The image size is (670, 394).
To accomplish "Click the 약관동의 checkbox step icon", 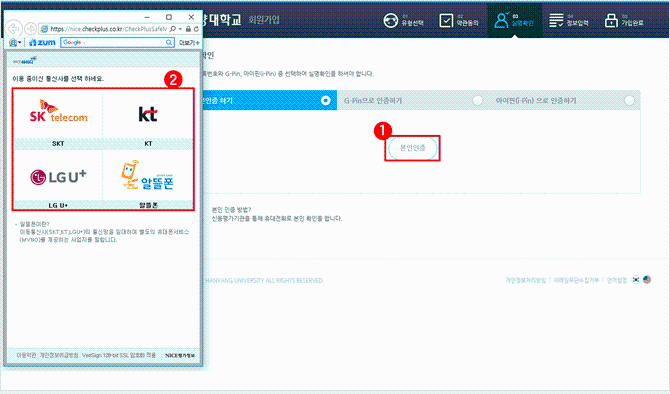I will tap(446, 20).
